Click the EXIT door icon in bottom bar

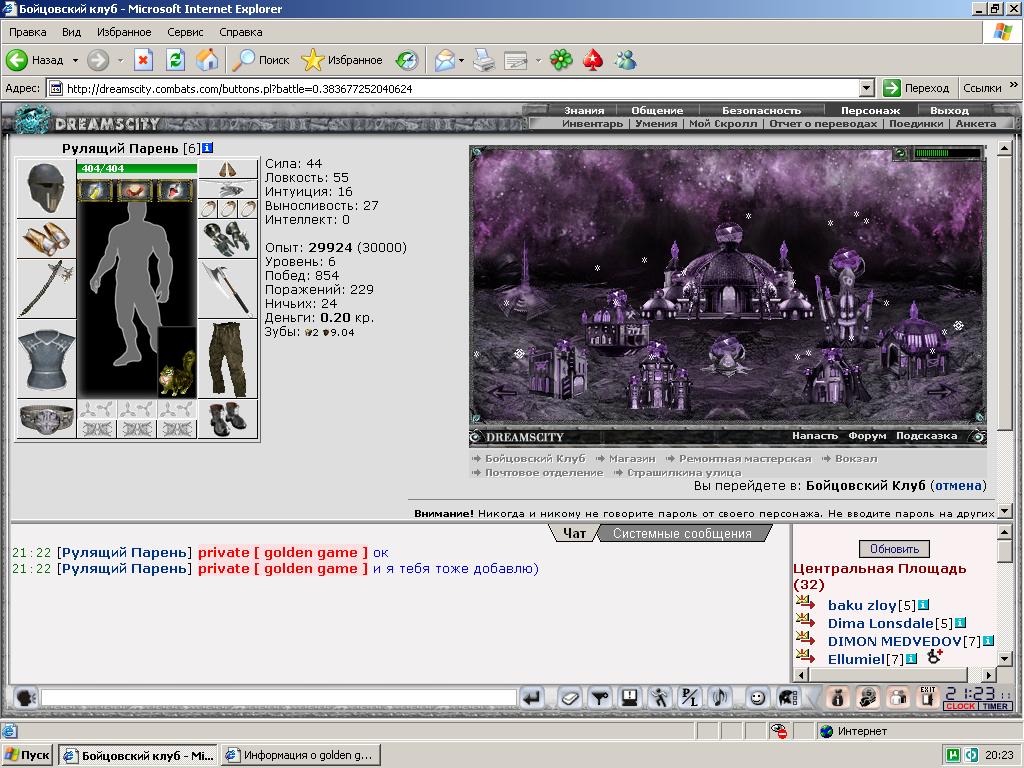(927, 697)
